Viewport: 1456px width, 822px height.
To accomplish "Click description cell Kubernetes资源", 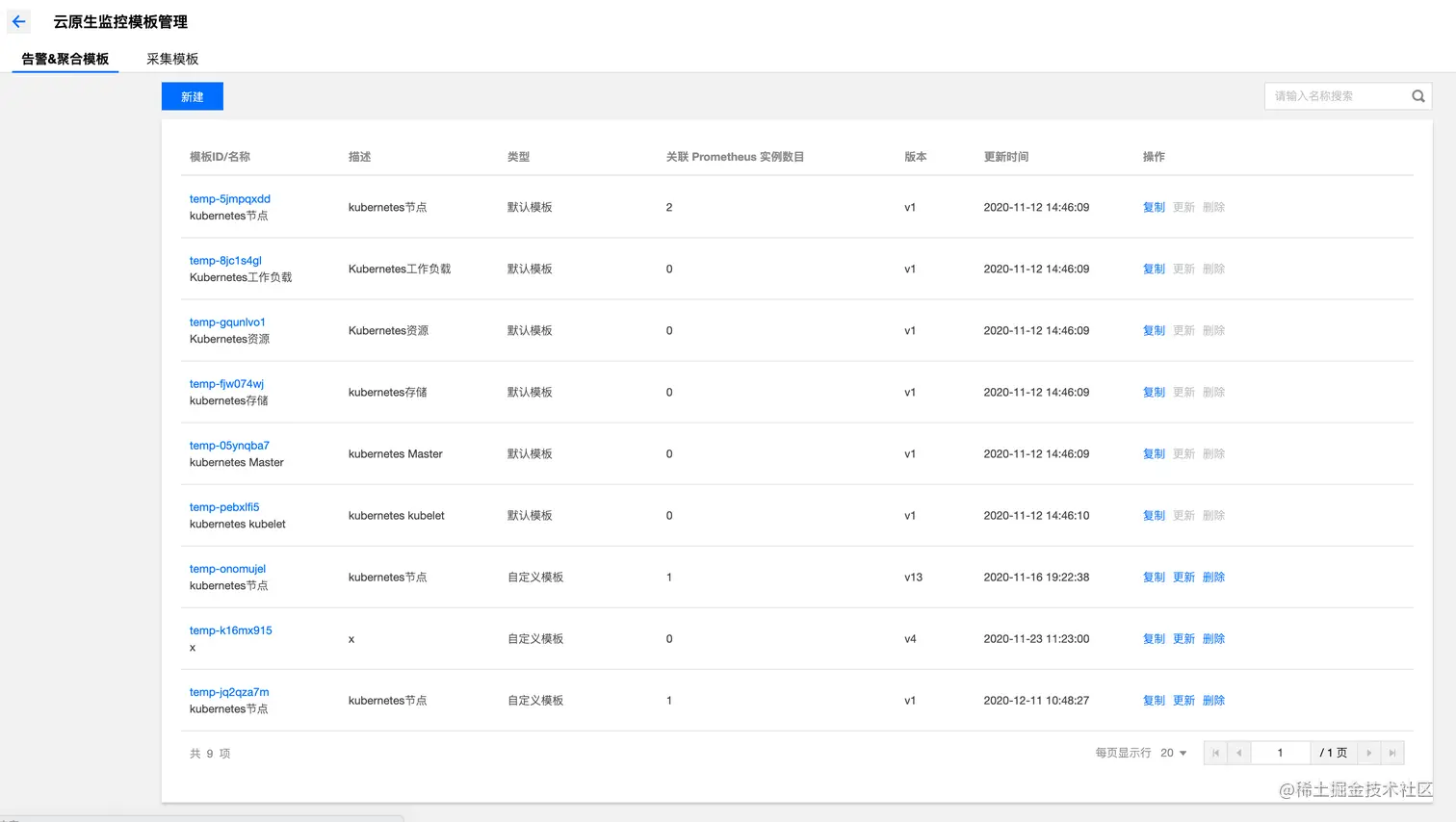I will [x=388, y=330].
